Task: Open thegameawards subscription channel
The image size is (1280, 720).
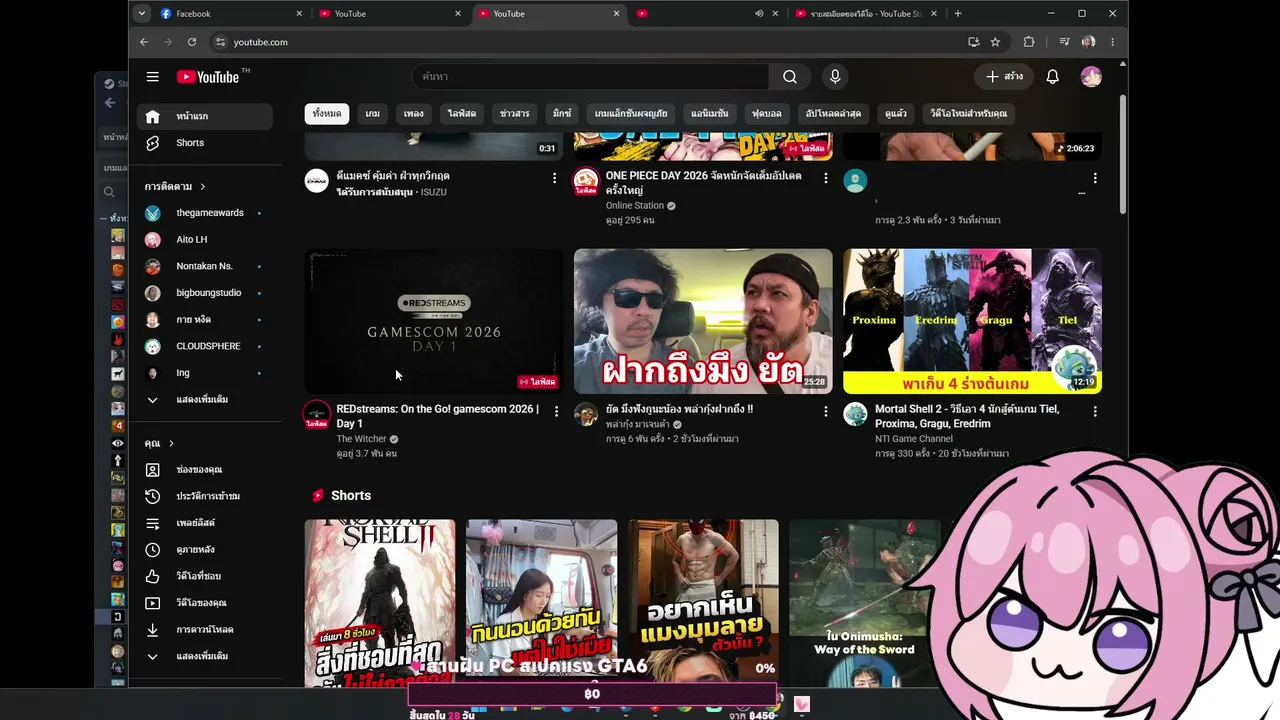Action: coord(204,213)
